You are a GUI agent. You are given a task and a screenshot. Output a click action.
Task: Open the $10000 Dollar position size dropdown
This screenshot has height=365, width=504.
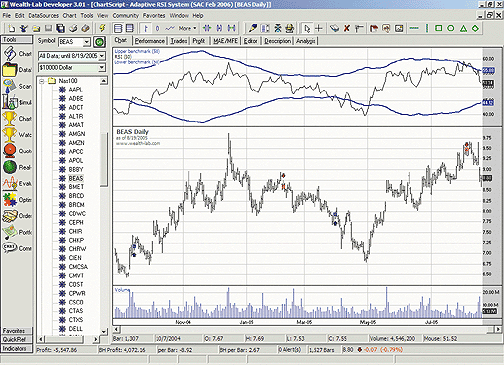[x=102, y=68]
